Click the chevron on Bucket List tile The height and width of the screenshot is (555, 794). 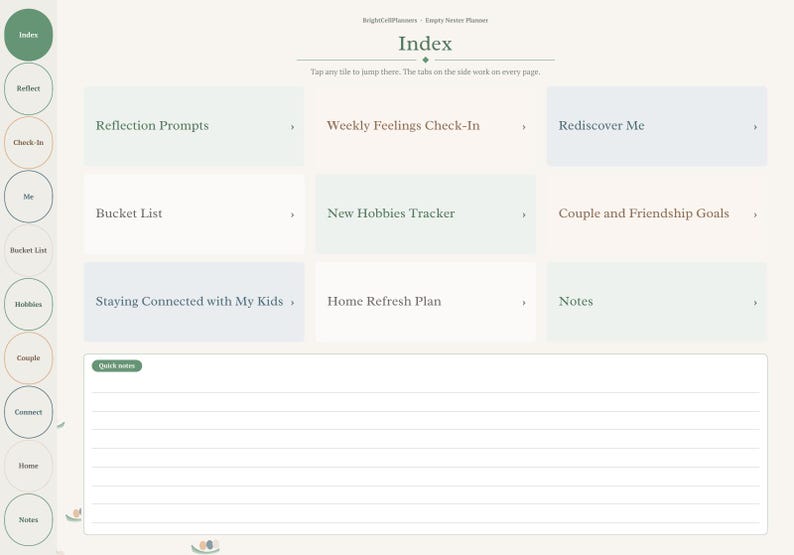(x=292, y=215)
